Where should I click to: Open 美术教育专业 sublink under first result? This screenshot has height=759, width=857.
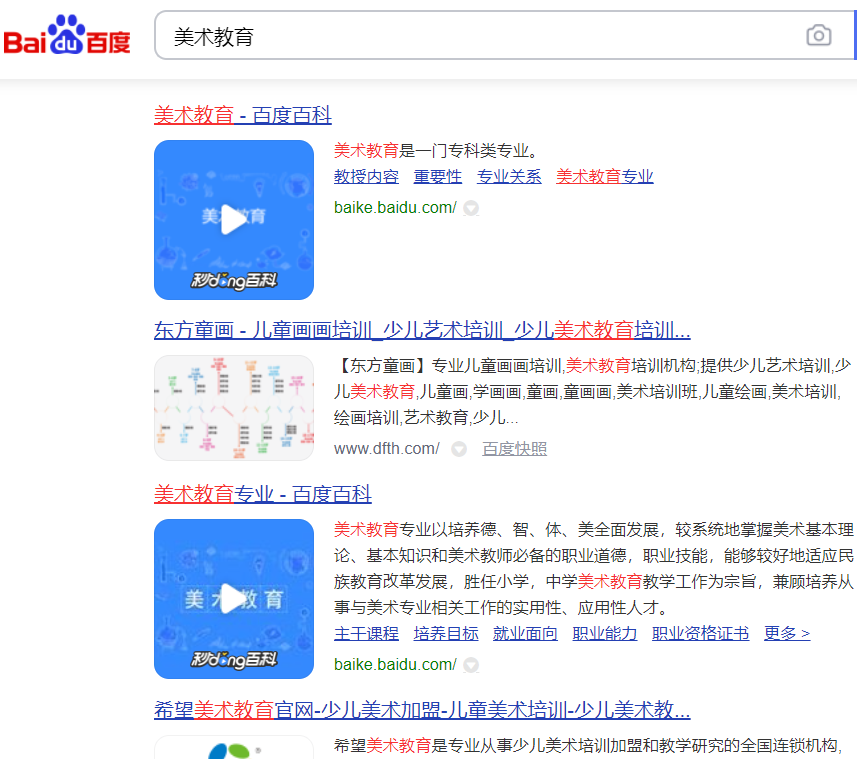pyautogui.click(x=604, y=176)
